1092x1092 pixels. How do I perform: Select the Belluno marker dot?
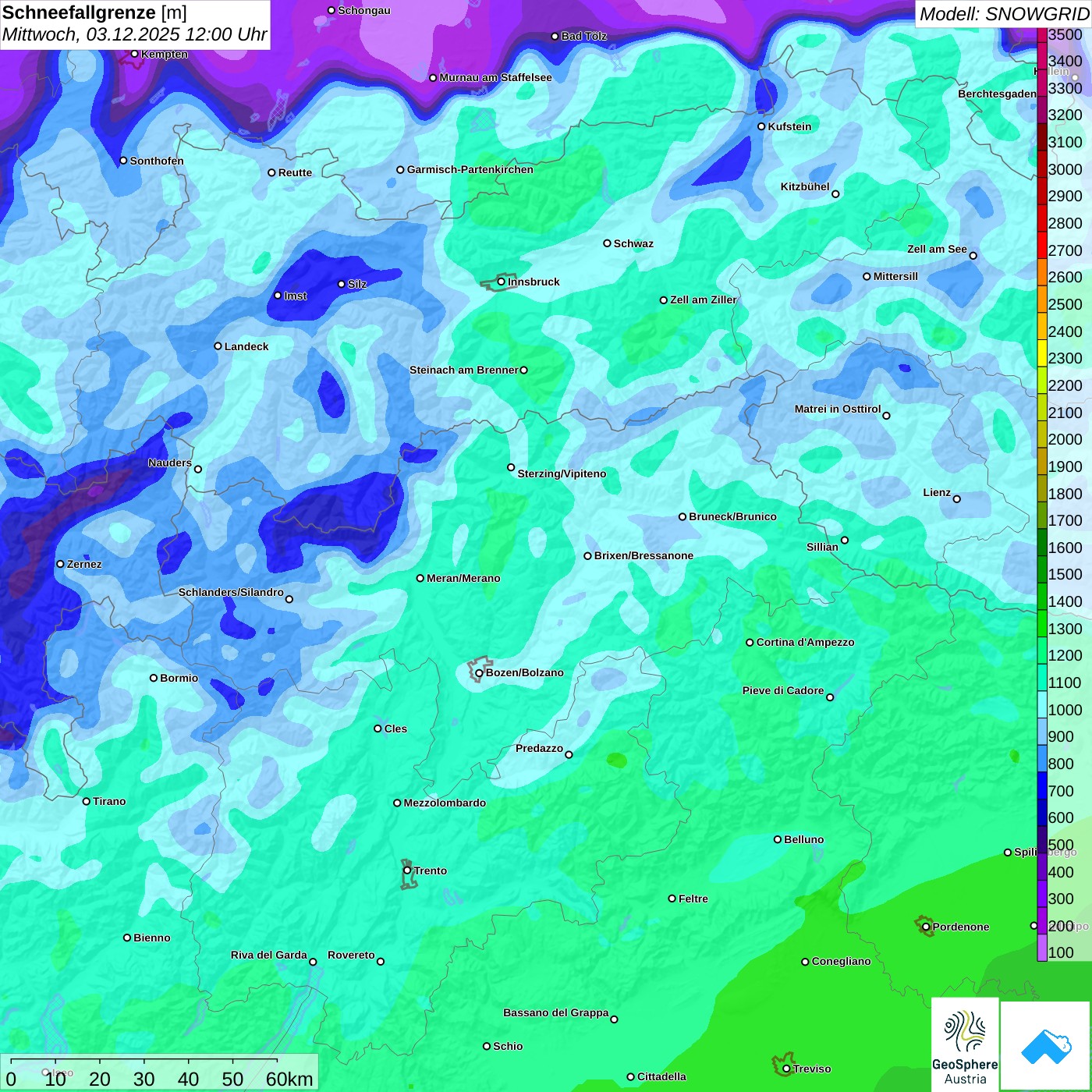point(777,839)
